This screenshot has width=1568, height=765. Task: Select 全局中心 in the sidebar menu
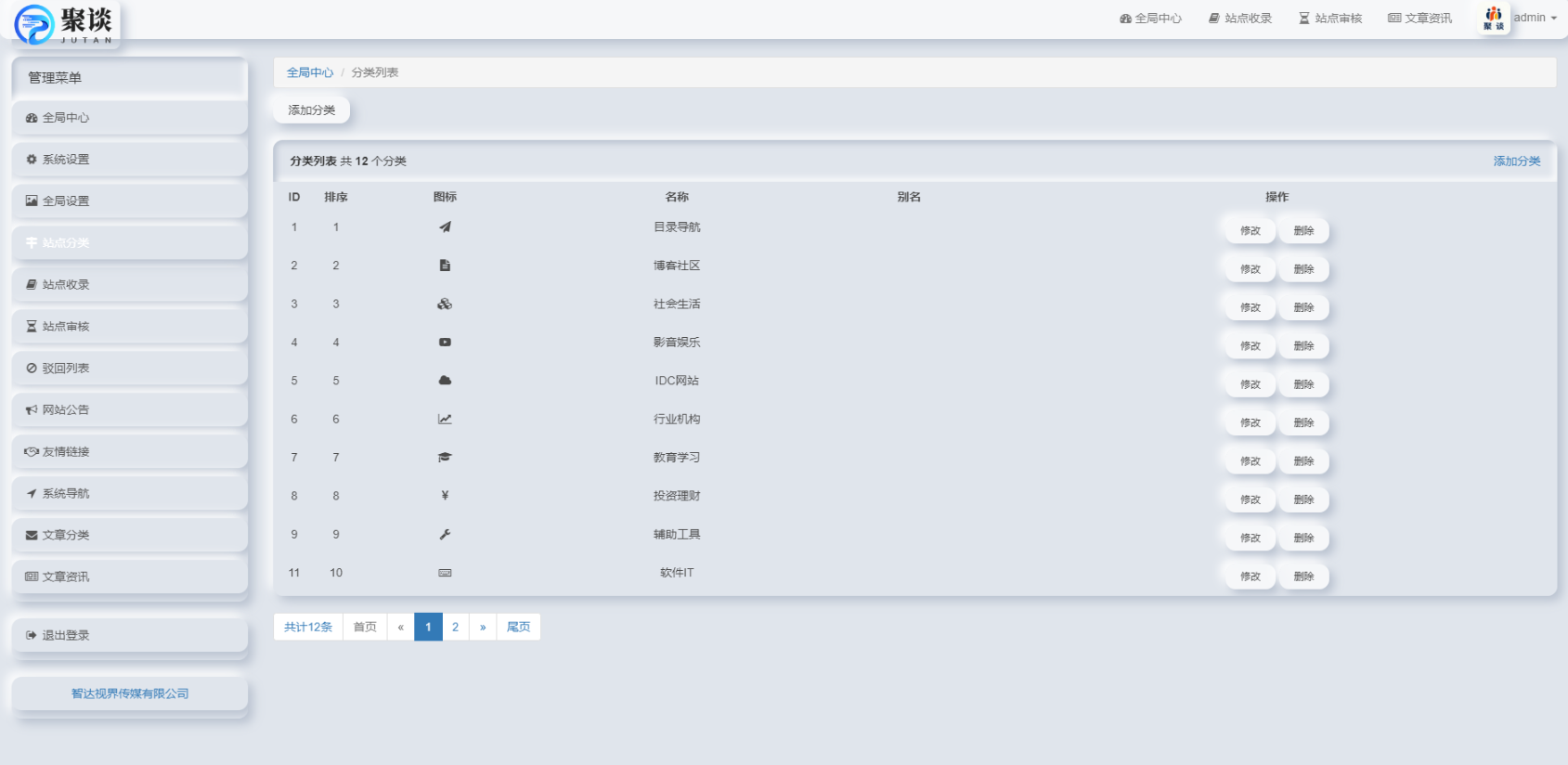click(x=130, y=118)
